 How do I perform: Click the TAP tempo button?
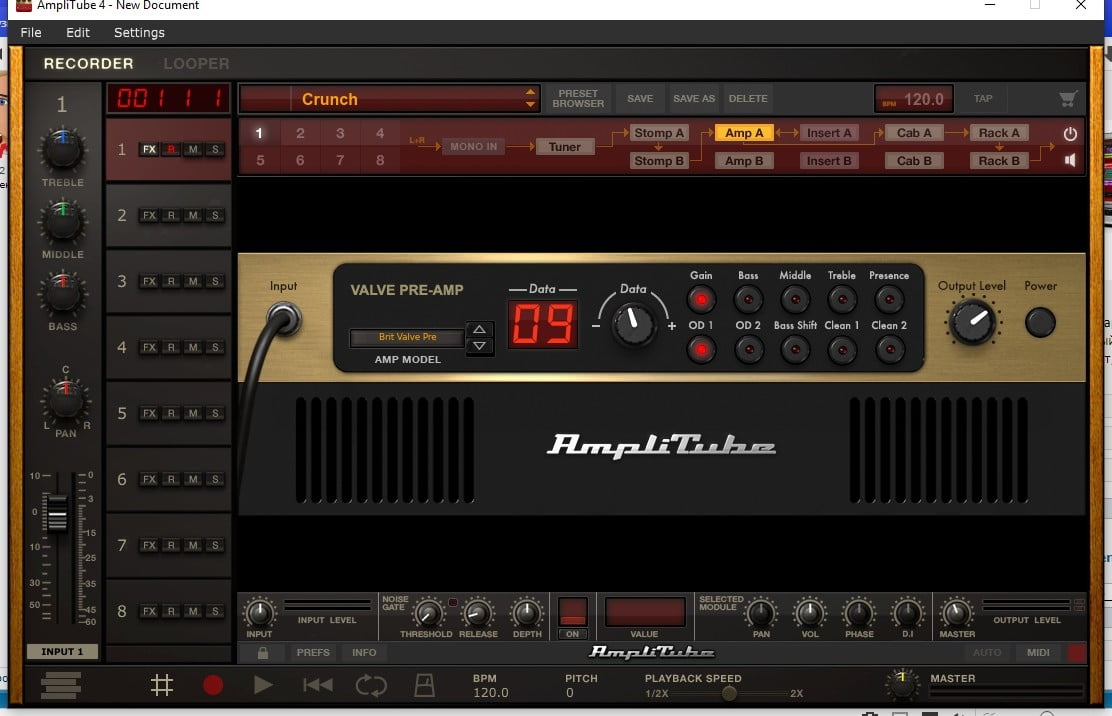pos(982,99)
